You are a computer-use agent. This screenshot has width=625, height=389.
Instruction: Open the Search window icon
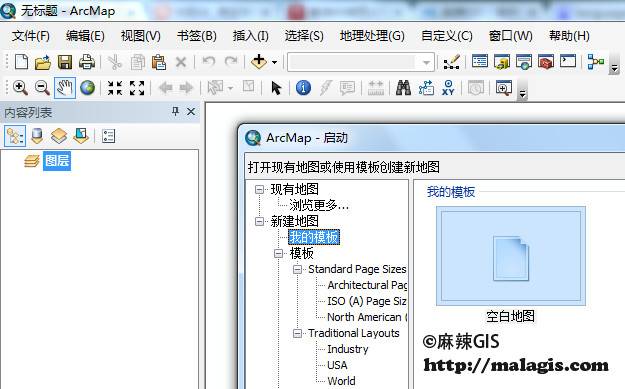tap(524, 62)
